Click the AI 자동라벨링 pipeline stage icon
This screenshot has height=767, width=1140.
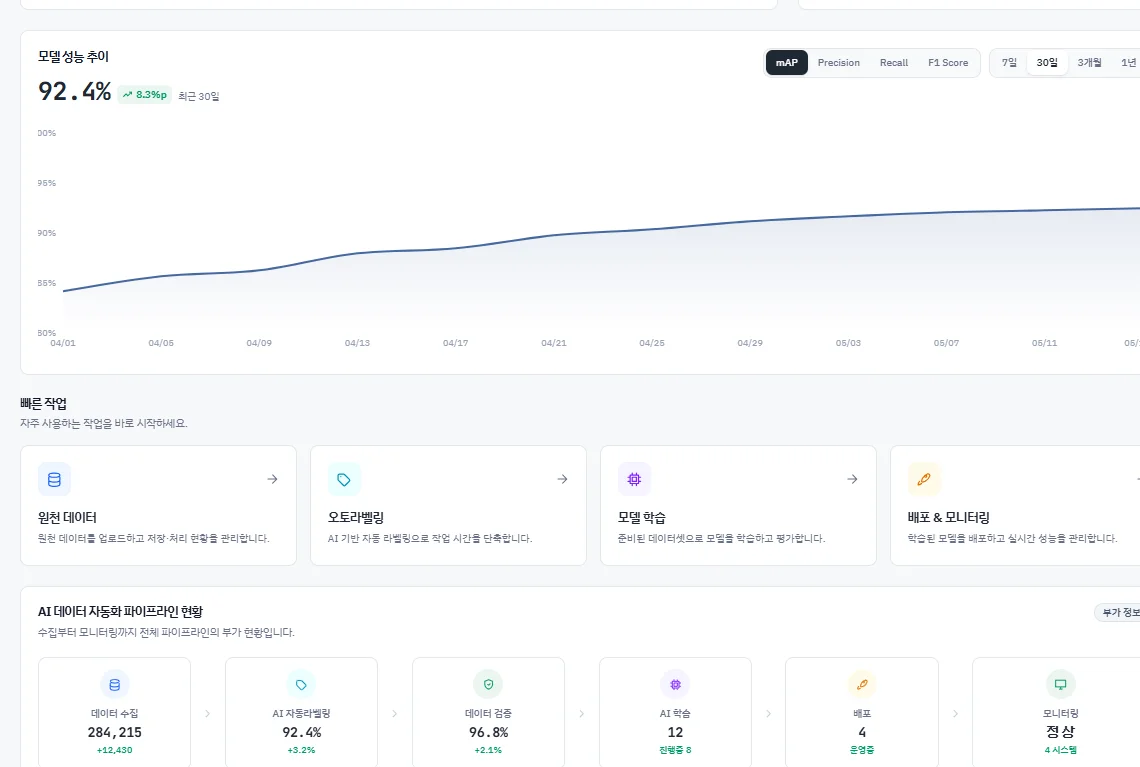pos(301,685)
